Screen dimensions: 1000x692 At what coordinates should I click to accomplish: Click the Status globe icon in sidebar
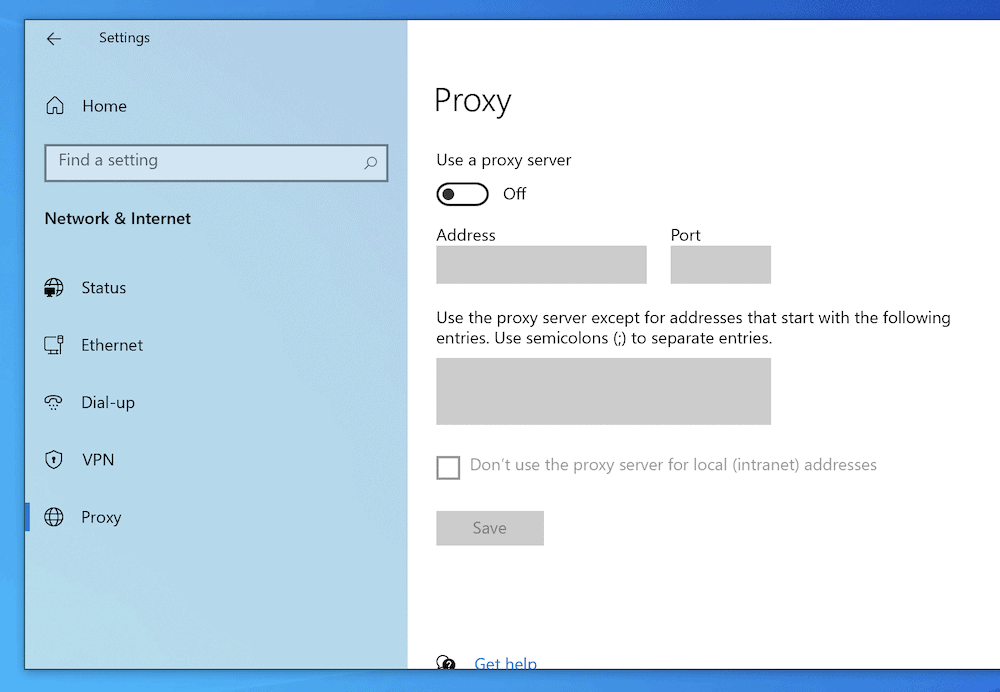coord(54,288)
